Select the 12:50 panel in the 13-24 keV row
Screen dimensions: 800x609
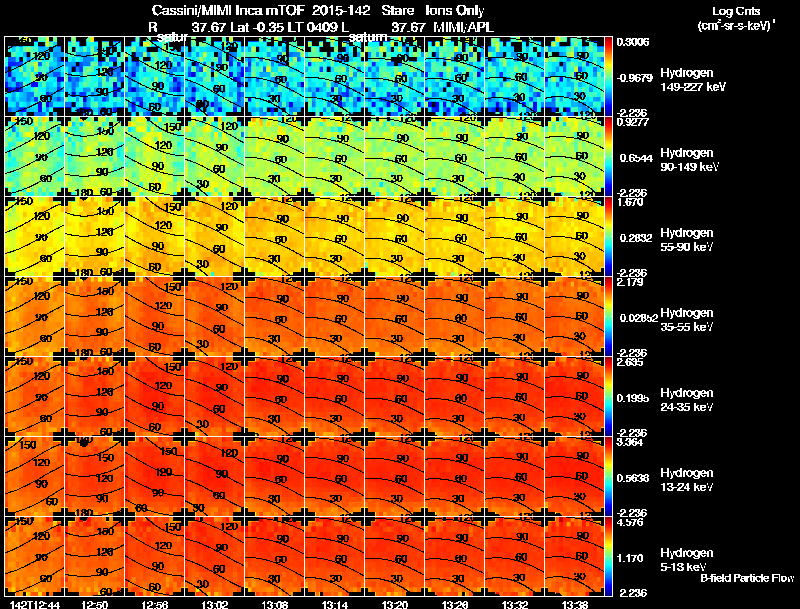pos(94,476)
